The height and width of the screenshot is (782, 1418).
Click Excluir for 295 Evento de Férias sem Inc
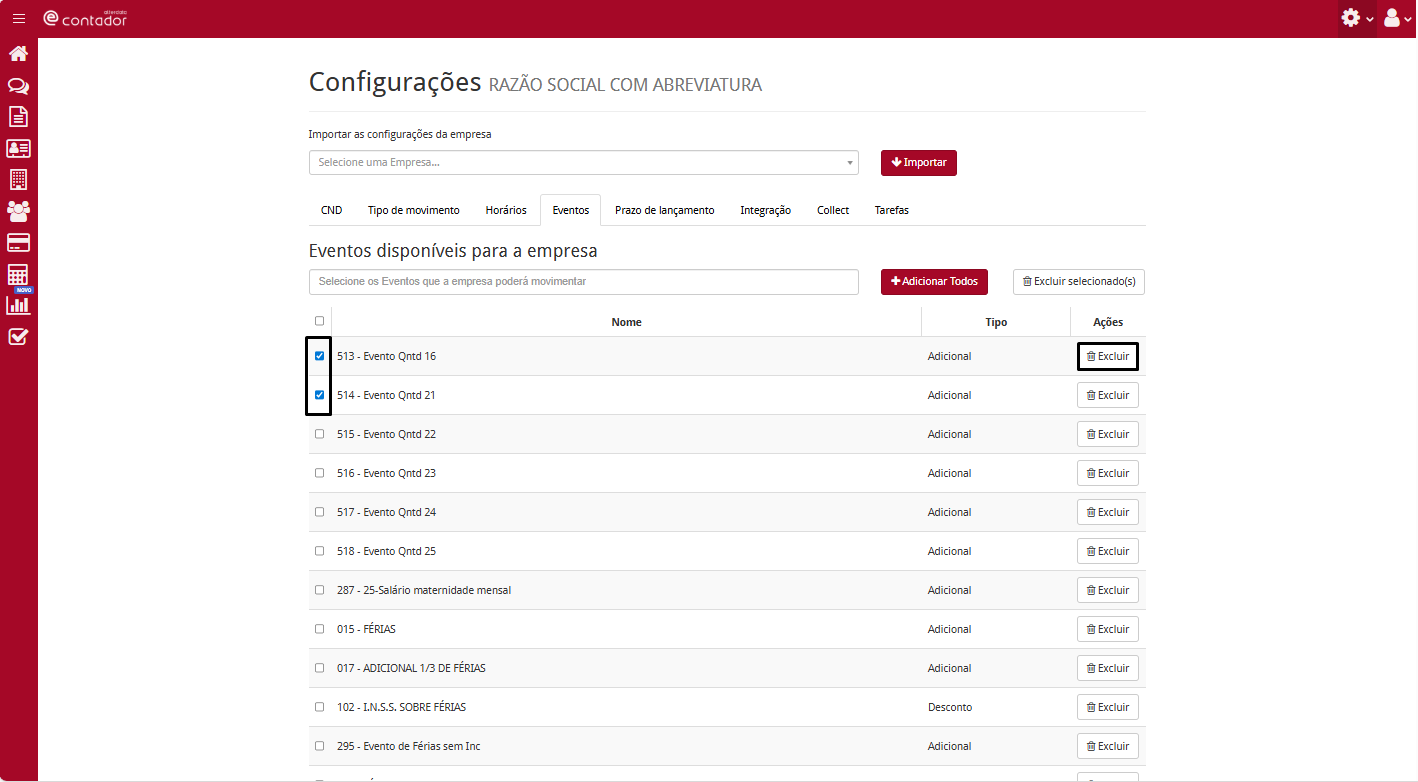1108,746
